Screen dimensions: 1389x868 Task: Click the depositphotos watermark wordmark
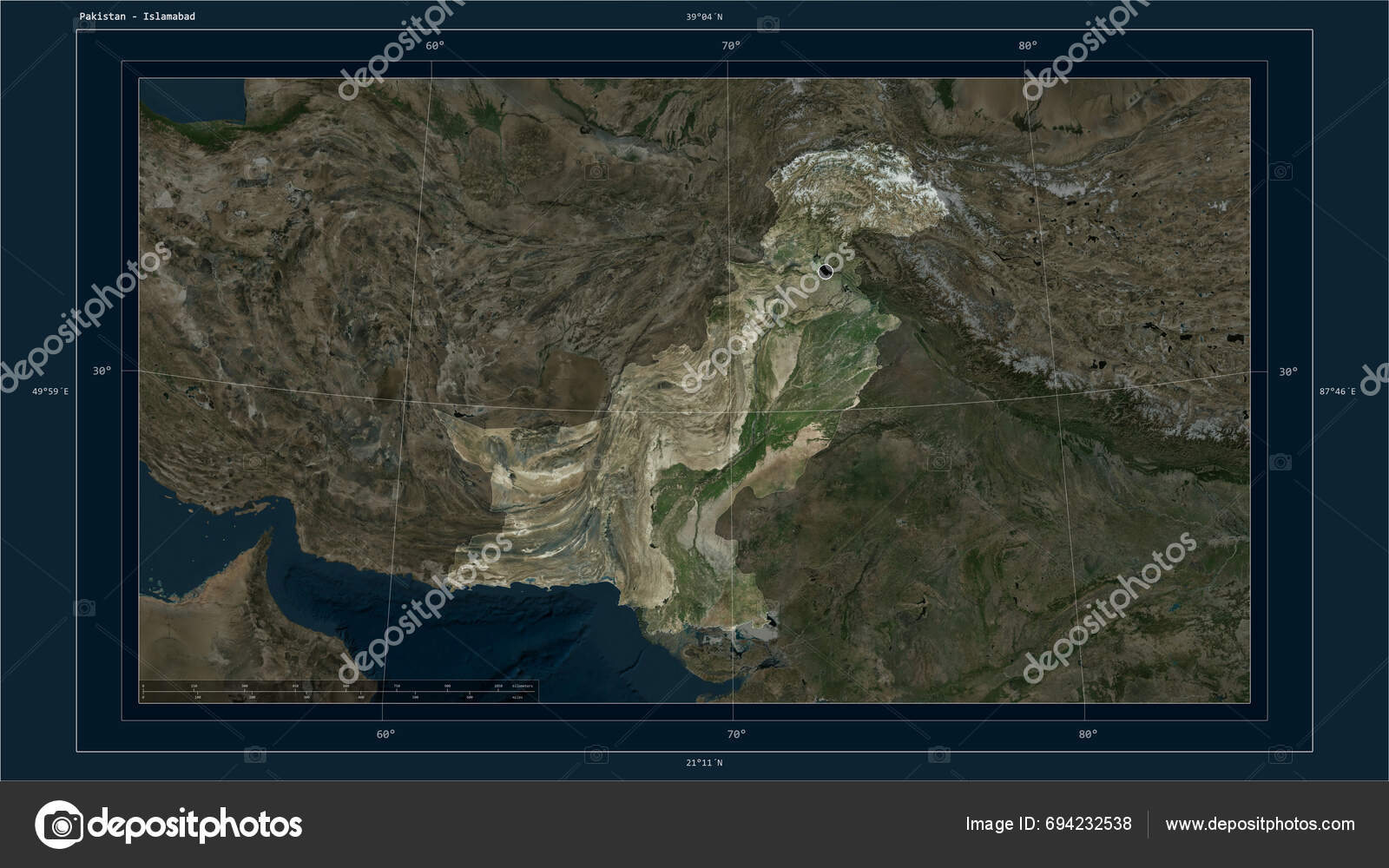[200, 823]
